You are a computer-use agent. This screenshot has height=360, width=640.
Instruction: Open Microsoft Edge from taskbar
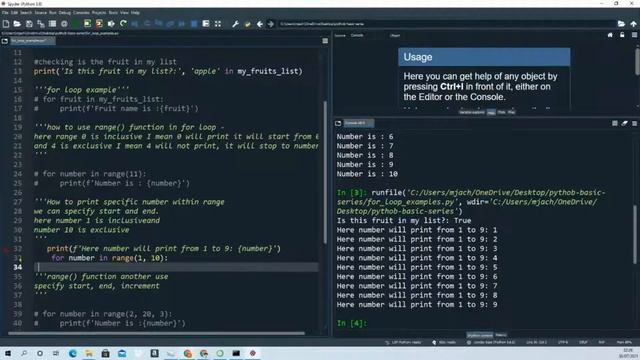[x=73, y=353]
